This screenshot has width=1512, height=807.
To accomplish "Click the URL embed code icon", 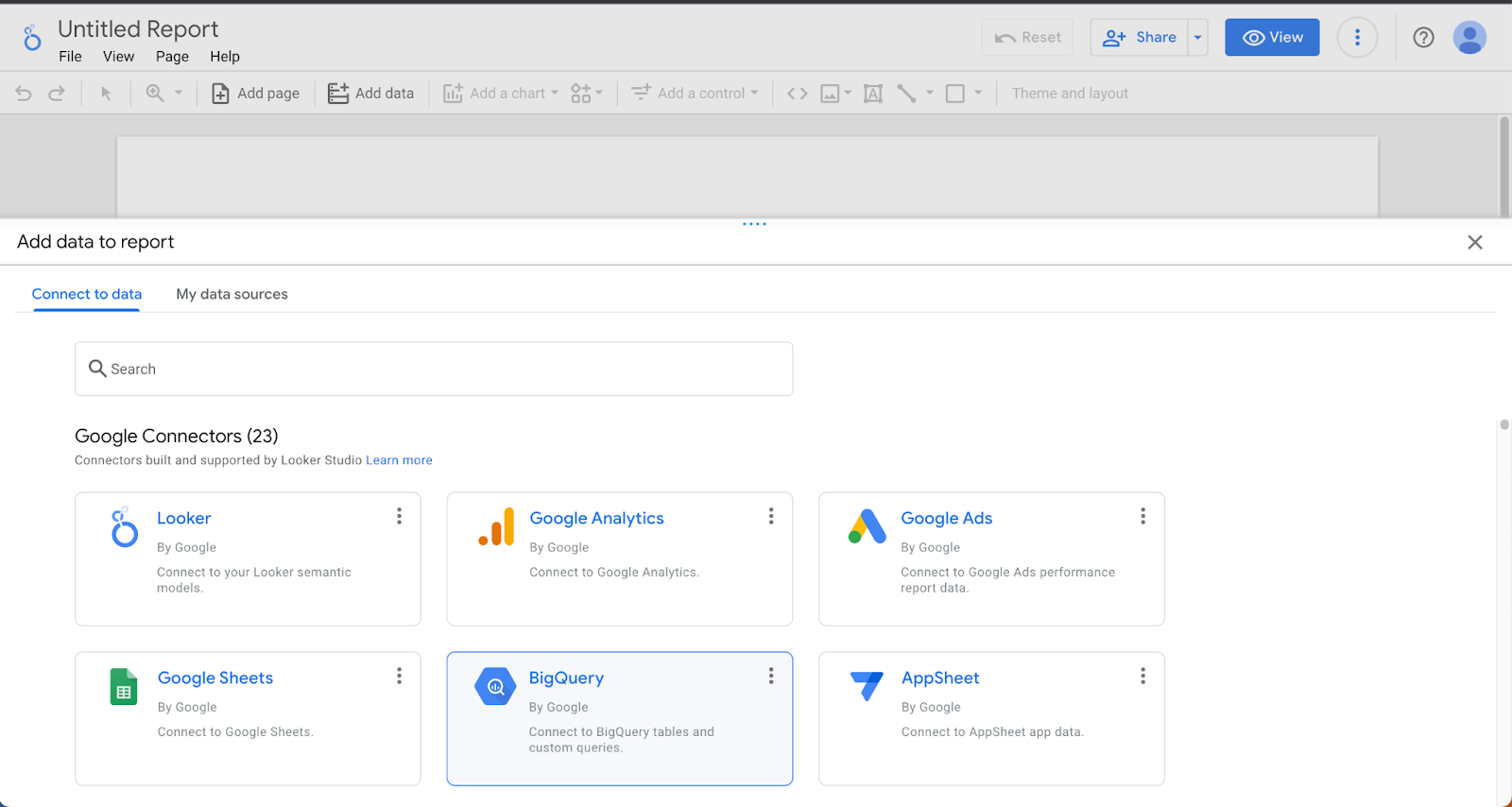I will (798, 94).
